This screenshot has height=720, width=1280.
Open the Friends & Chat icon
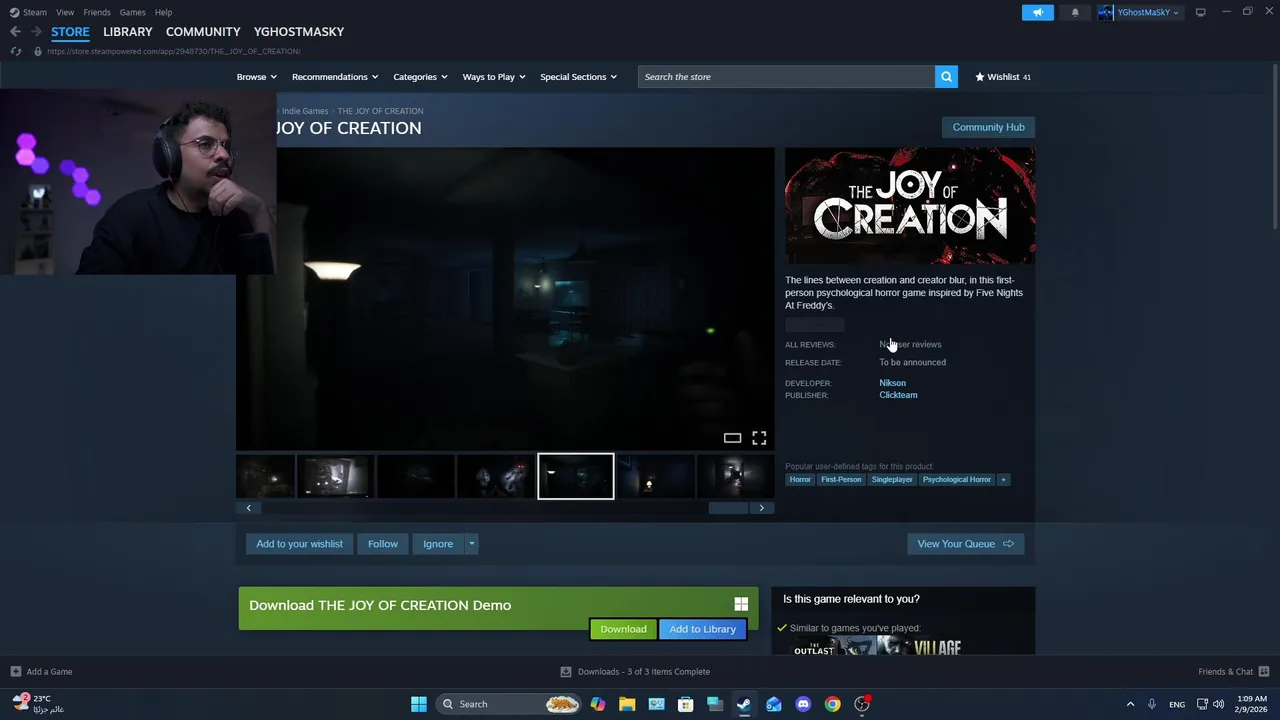click(x=1264, y=671)
